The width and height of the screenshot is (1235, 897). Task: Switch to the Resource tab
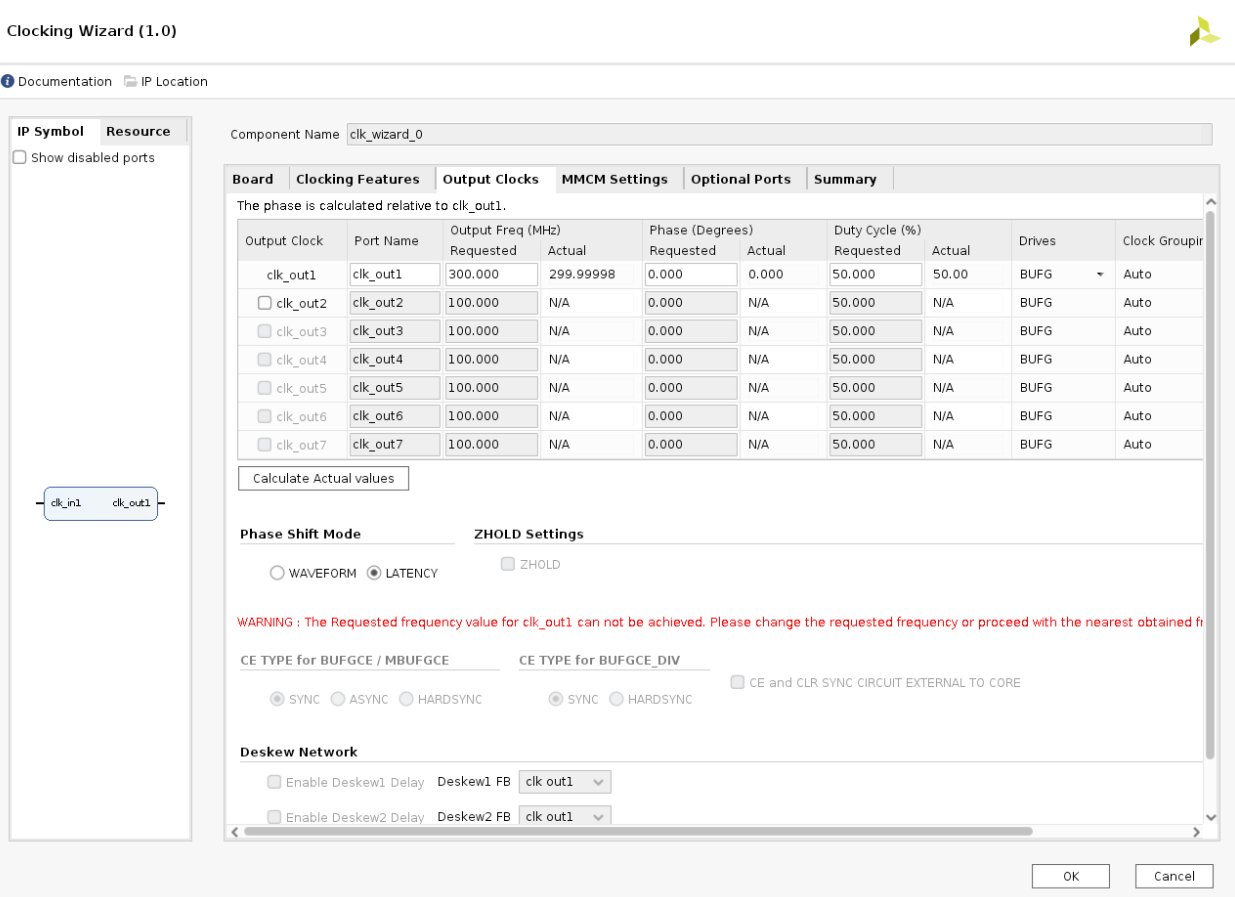click(138, 131)
